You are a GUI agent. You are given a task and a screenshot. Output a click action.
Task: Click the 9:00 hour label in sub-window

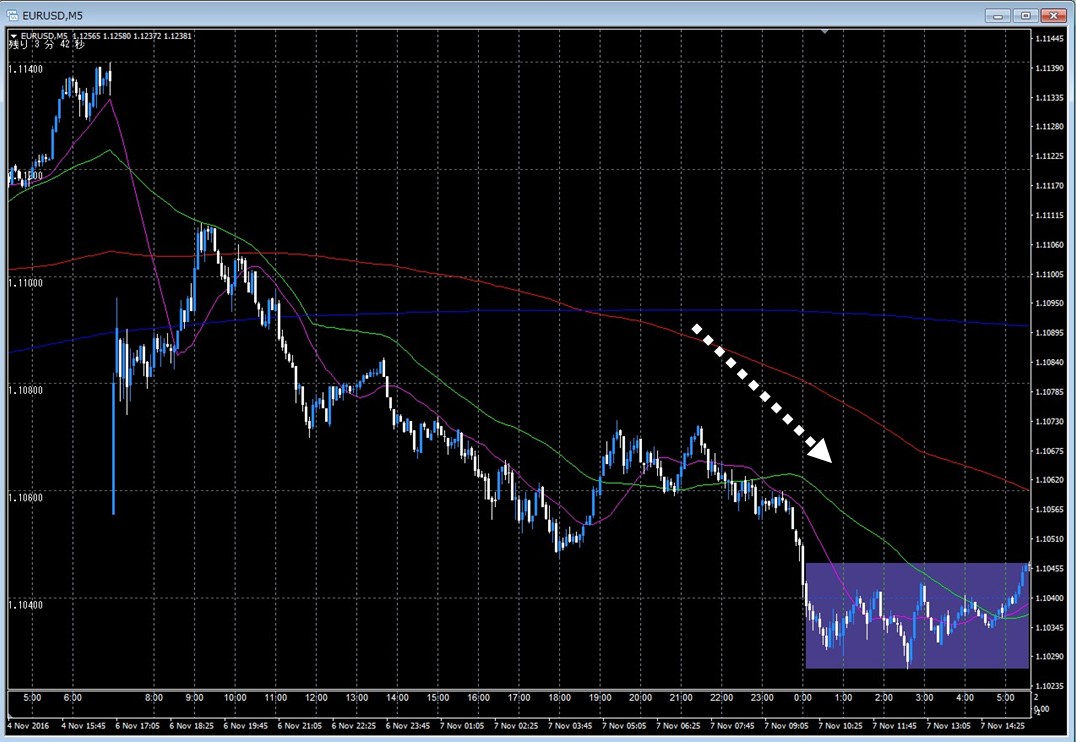tap(194, 697)
